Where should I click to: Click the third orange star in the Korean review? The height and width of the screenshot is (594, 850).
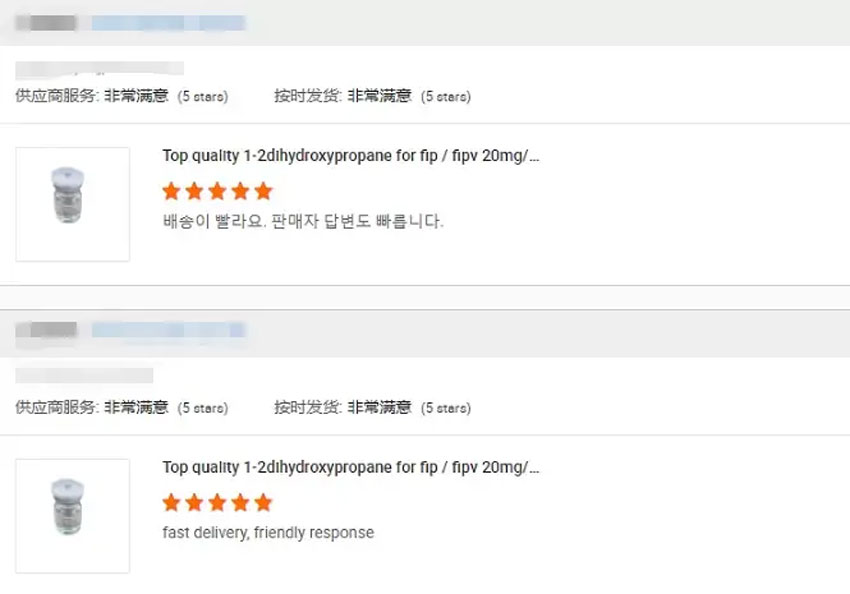point(217,191)
